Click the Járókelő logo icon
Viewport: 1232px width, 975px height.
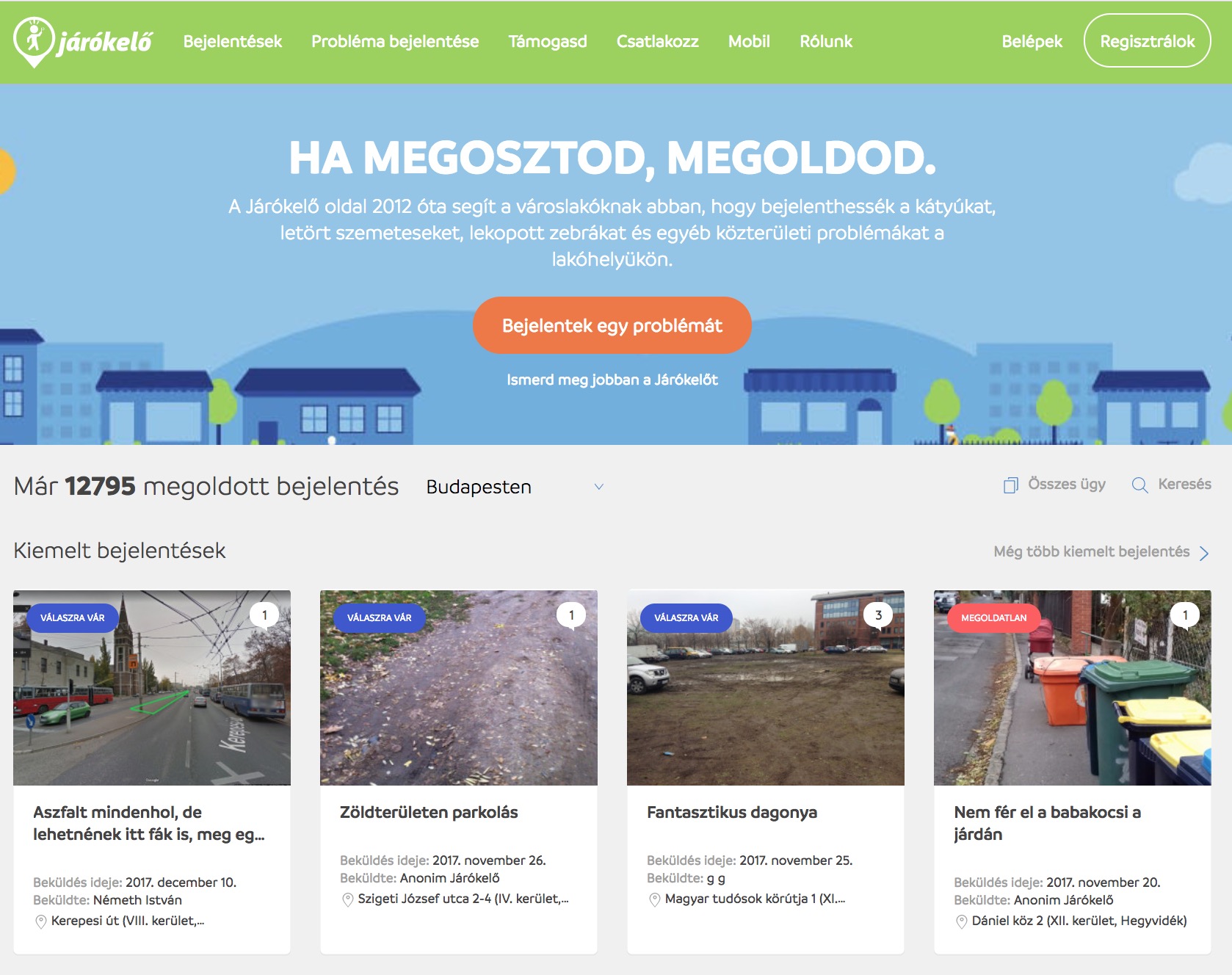click(x=34, y=41)
